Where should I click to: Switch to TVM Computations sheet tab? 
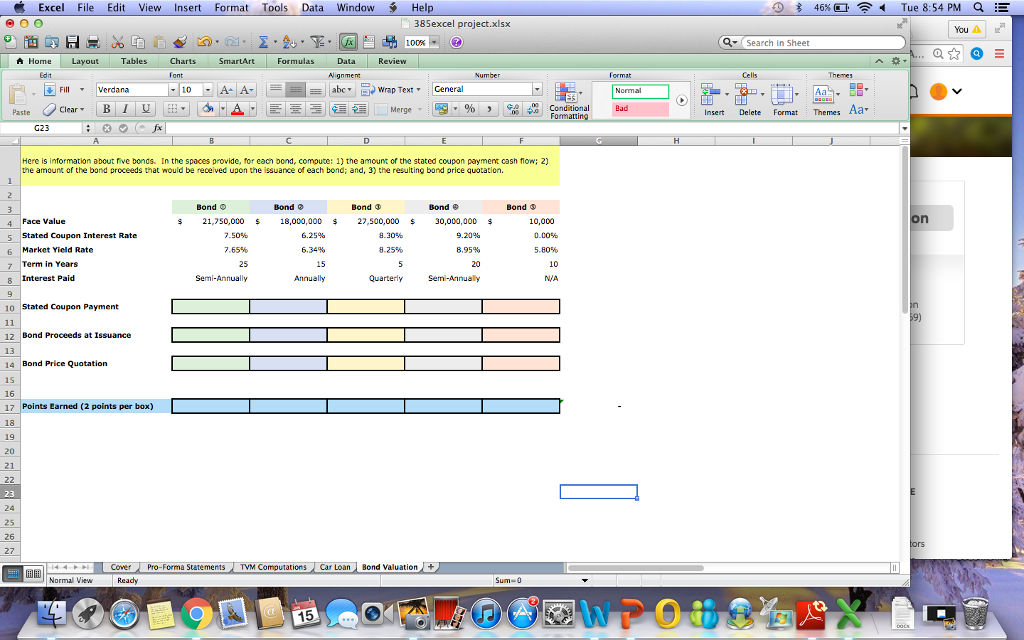point(273,568)
